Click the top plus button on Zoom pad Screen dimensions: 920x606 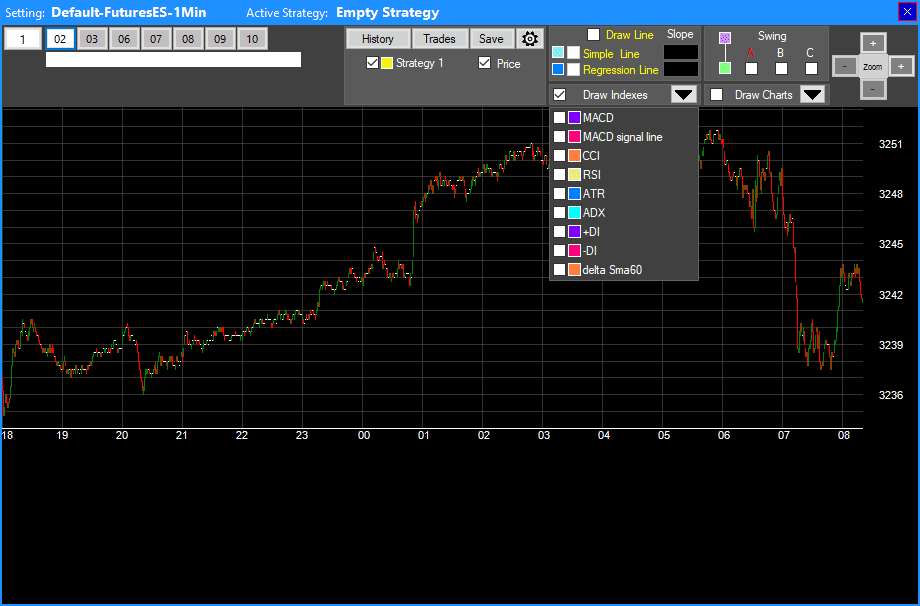click(873, 43)
